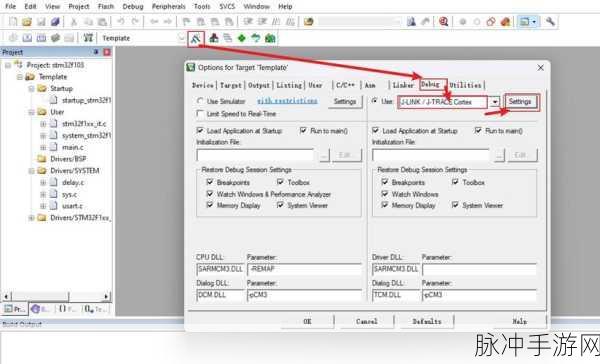This screenshot has width=600, height=364.
Task: Click the green diamond Manage Run-Time Environment icon
Action: pos(241,38)
